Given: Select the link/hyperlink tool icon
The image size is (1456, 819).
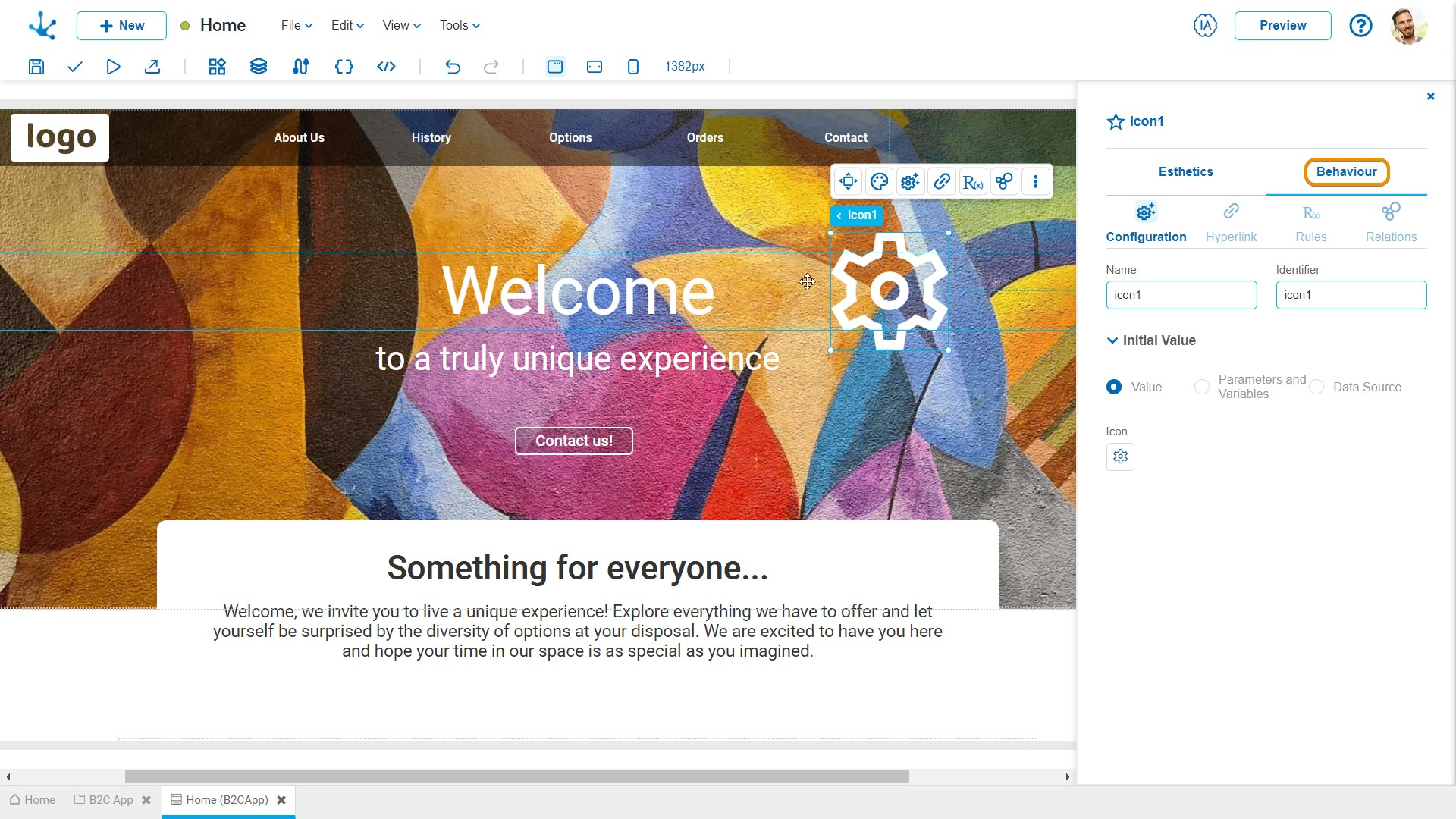Looking at the screenshot, I should pos(942,182).
